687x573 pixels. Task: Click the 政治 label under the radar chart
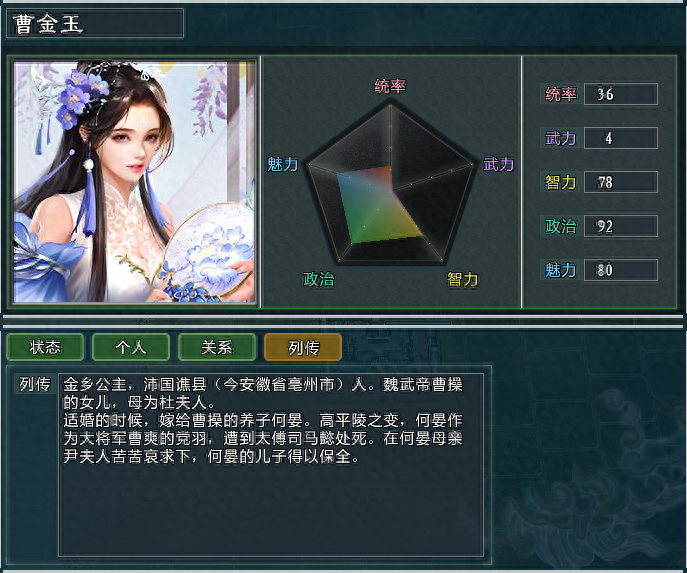(x=319, y=279)
